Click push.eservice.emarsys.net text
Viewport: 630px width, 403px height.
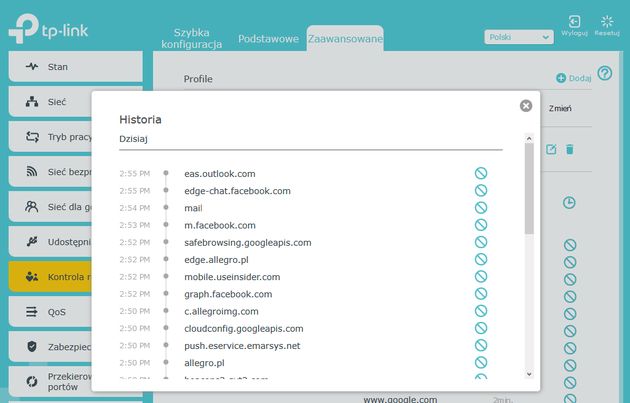point(242,346)
